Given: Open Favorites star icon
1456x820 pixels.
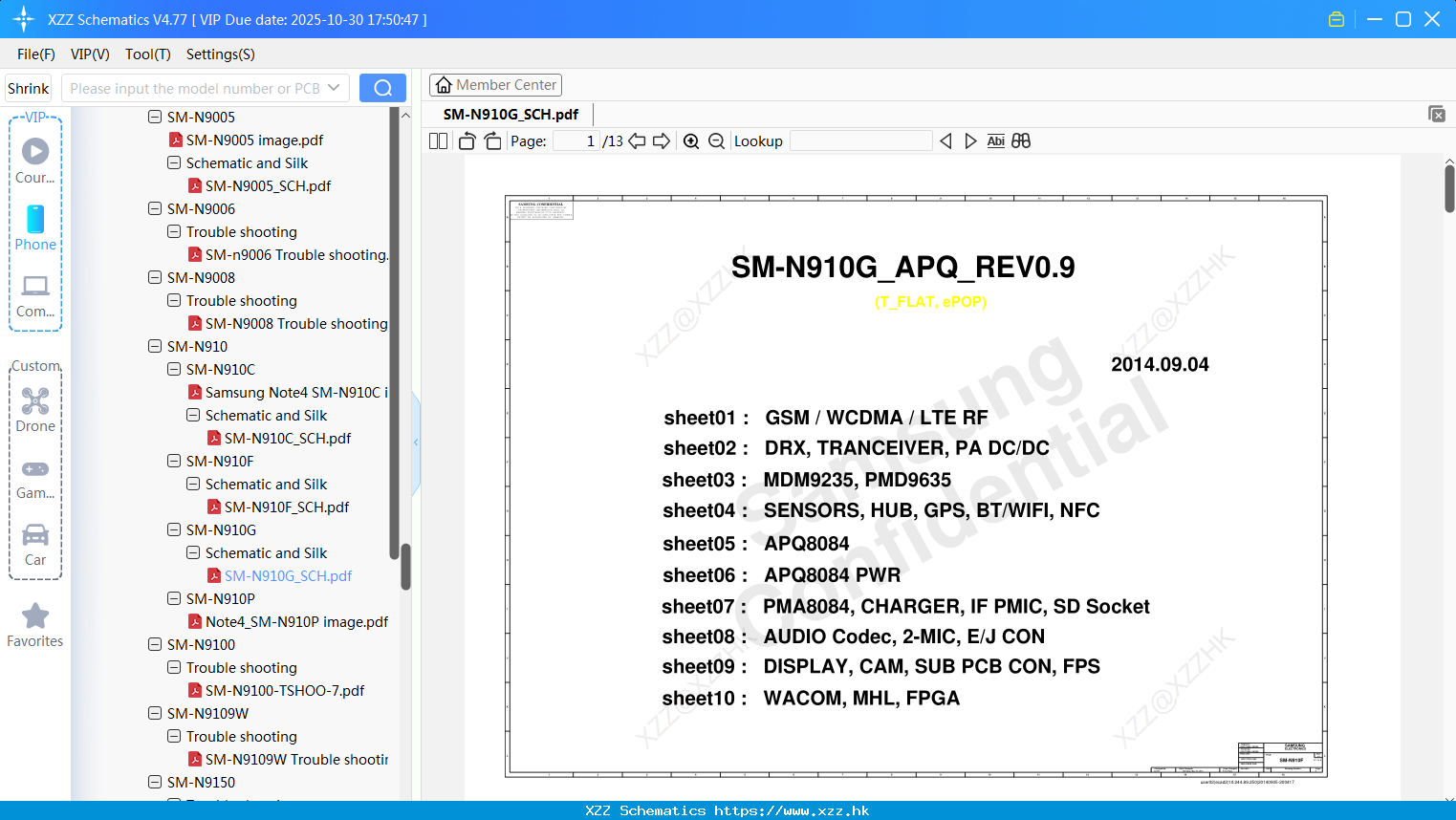Looking at the screenshot, I should (35, 616).
